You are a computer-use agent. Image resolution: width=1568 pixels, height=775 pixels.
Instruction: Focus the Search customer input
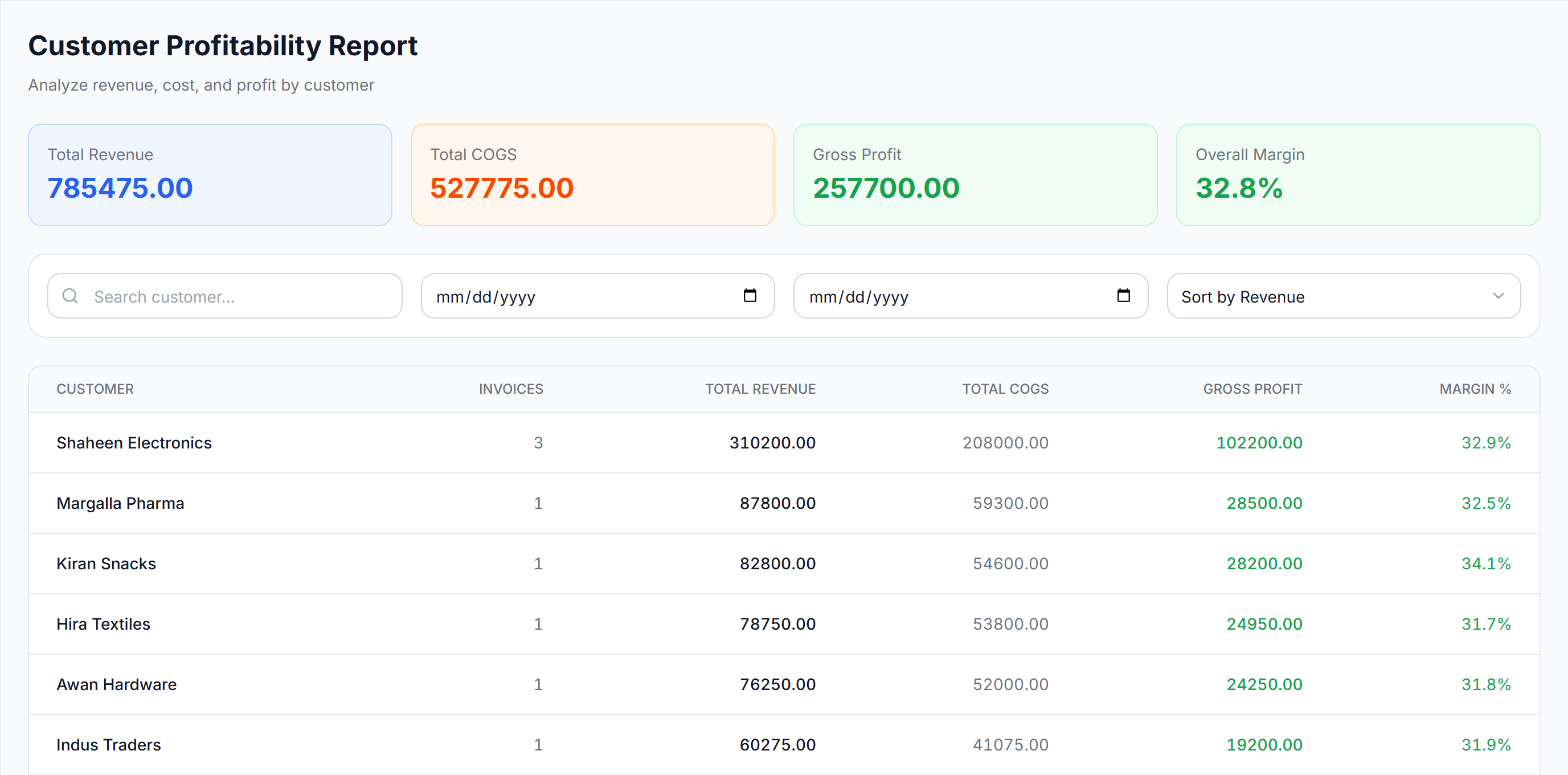pos(224,296)
